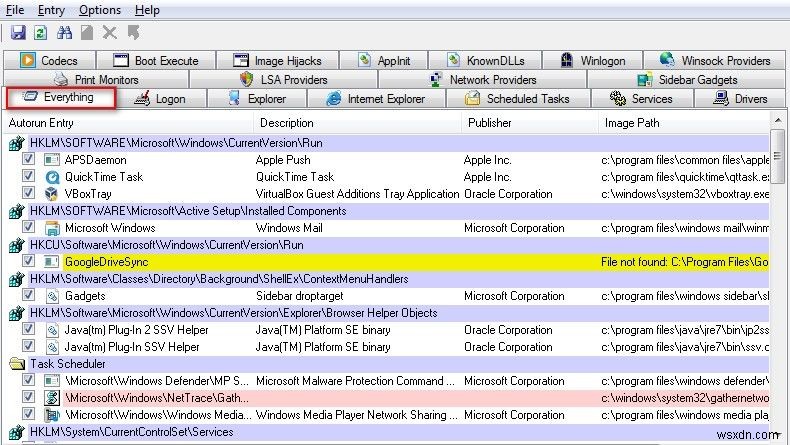Open the File menu
Viewport: 790px width, 445px height.
15,10
